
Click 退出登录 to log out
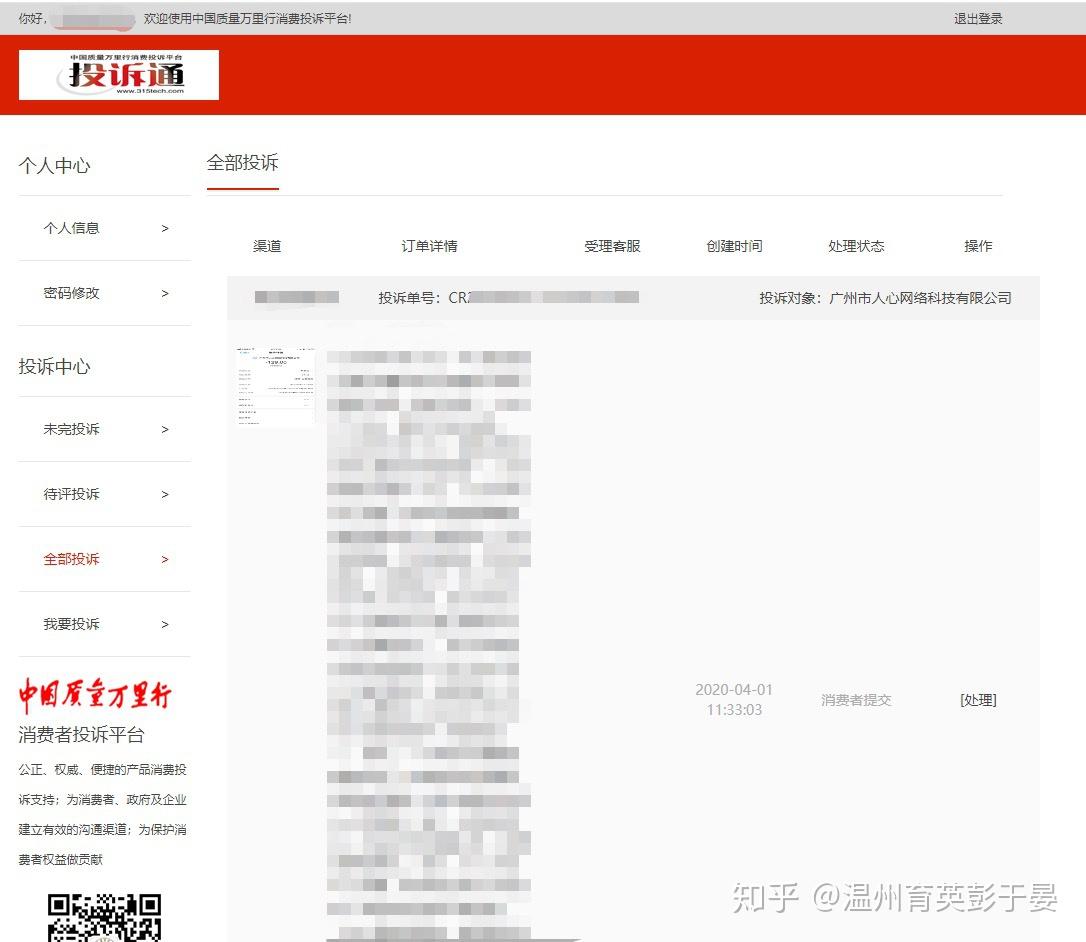[x=977, y=17]
